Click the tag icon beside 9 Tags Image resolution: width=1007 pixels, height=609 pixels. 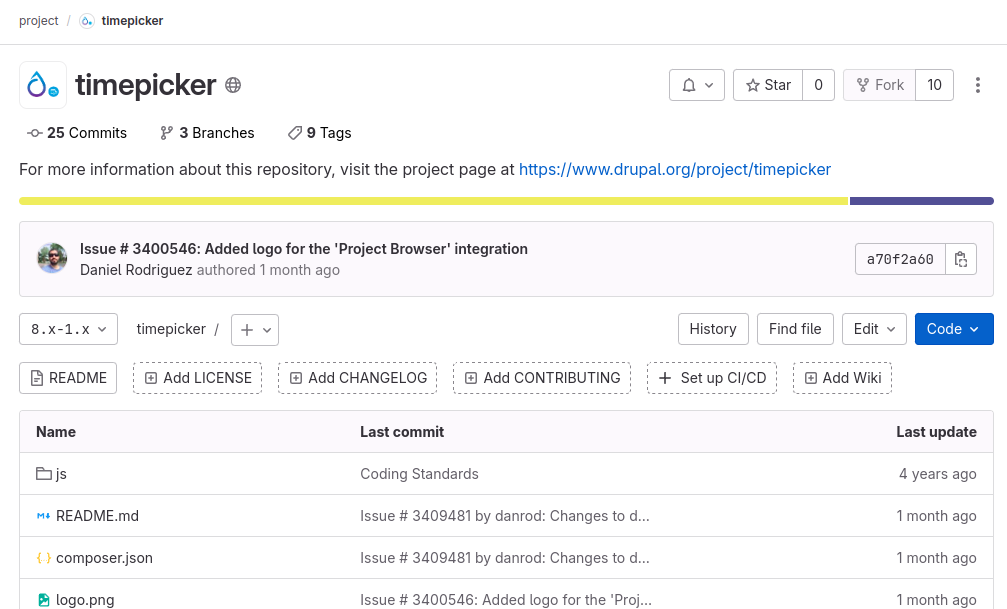point(295,133)
